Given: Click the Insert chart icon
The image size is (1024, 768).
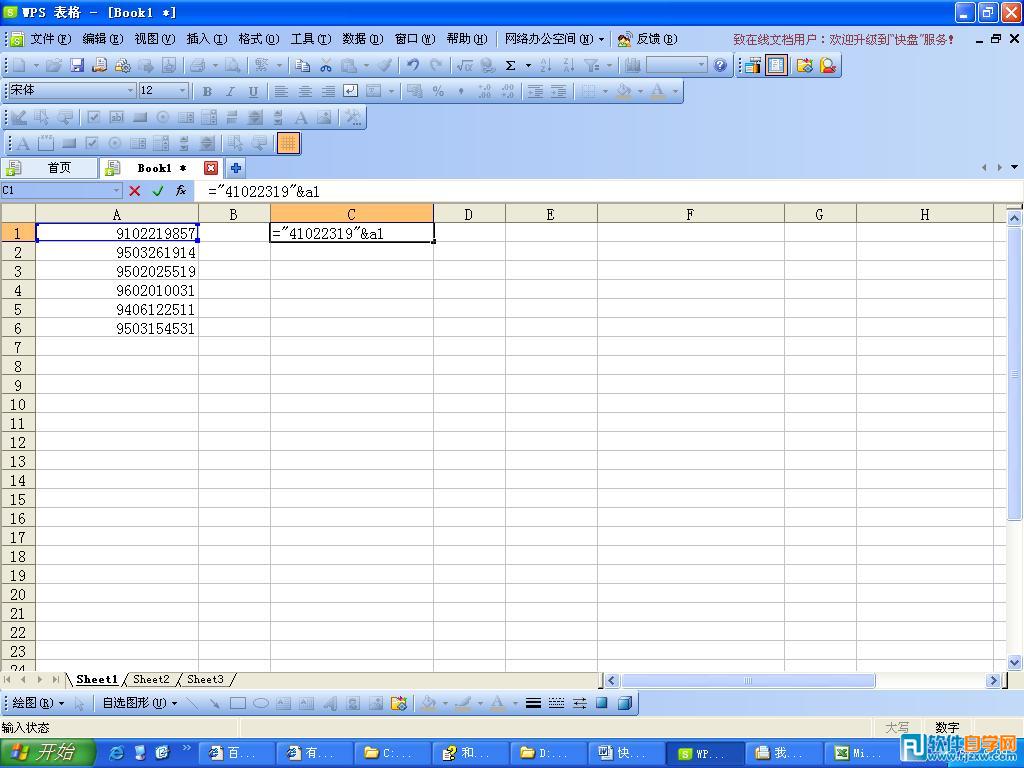Looking at the screenshot, I should (632, 65).
